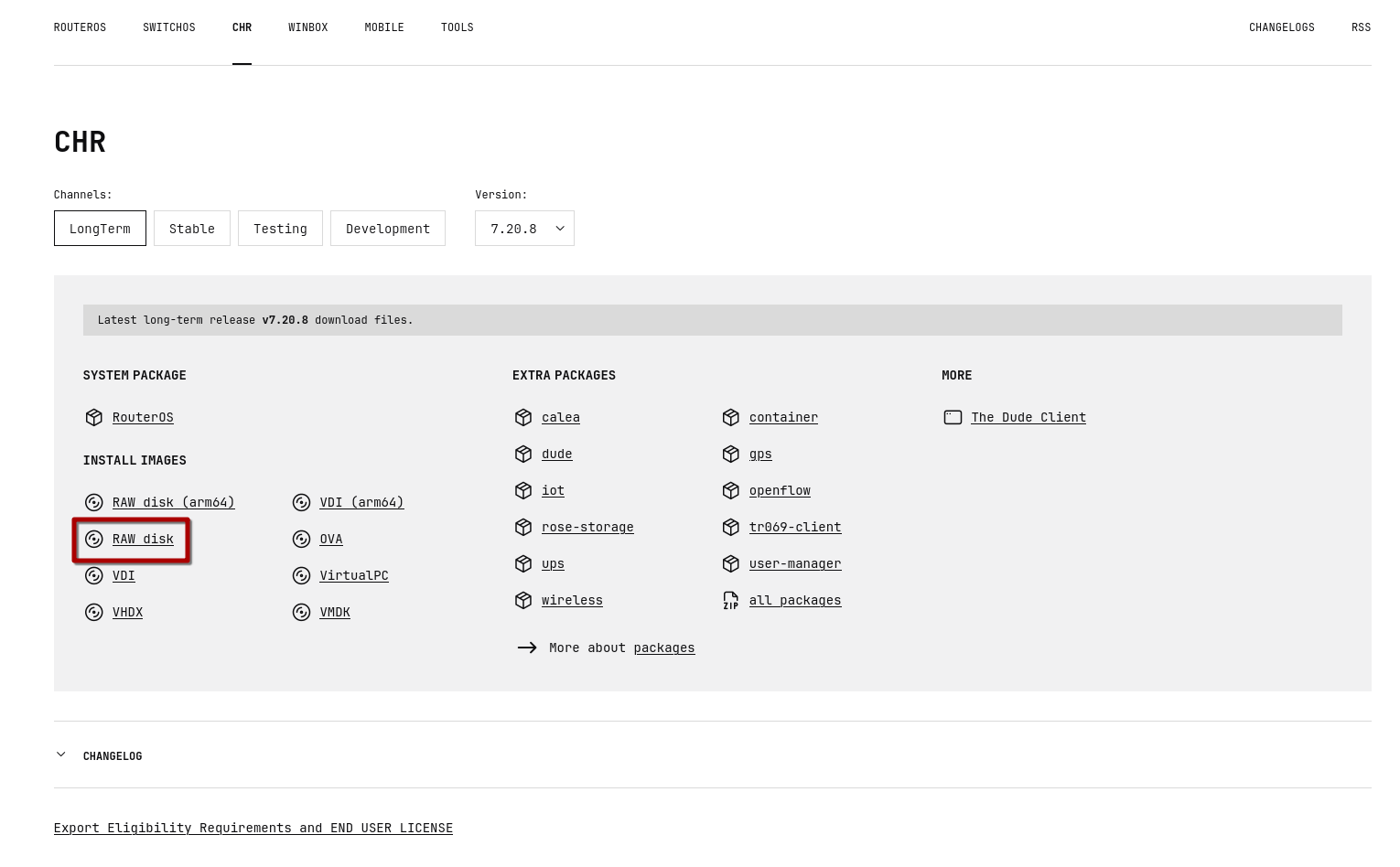Download the user-manager package
The width and height of the screenshot is (1400, 867).
coord(795,563)
